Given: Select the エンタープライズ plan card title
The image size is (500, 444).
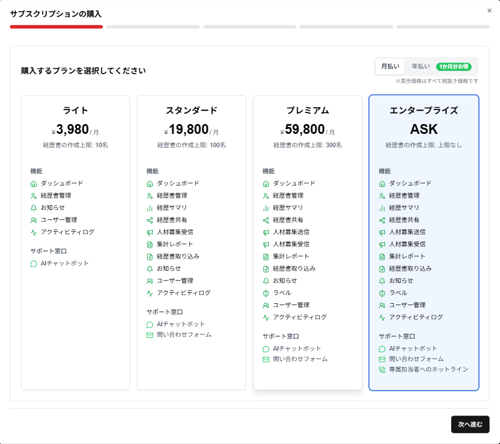Looking at the screenshot, I should [424, 110].
